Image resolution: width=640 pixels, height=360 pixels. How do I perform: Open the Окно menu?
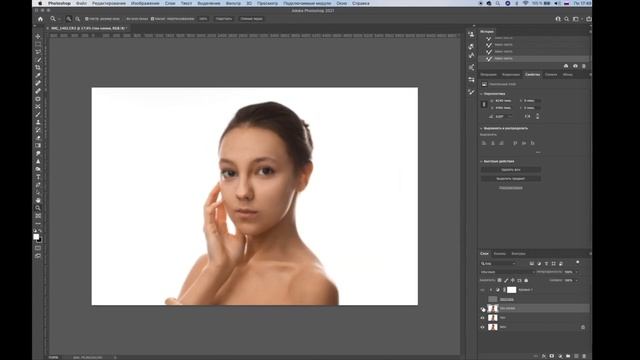coord(342,3)
